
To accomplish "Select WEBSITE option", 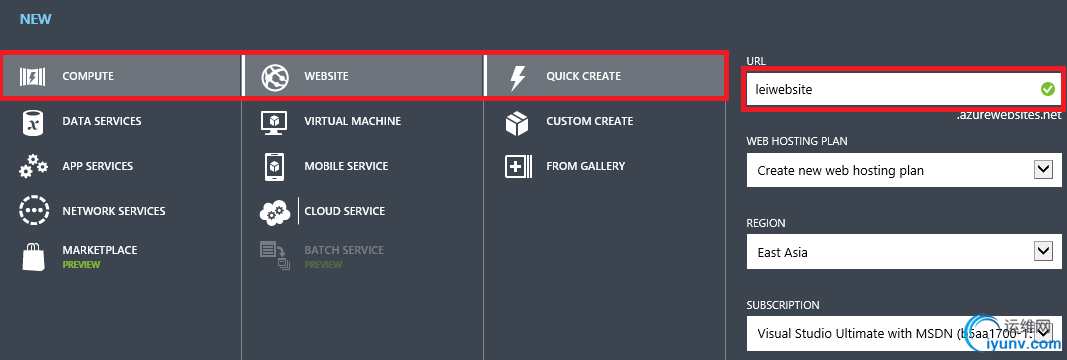I will [363, 76].
